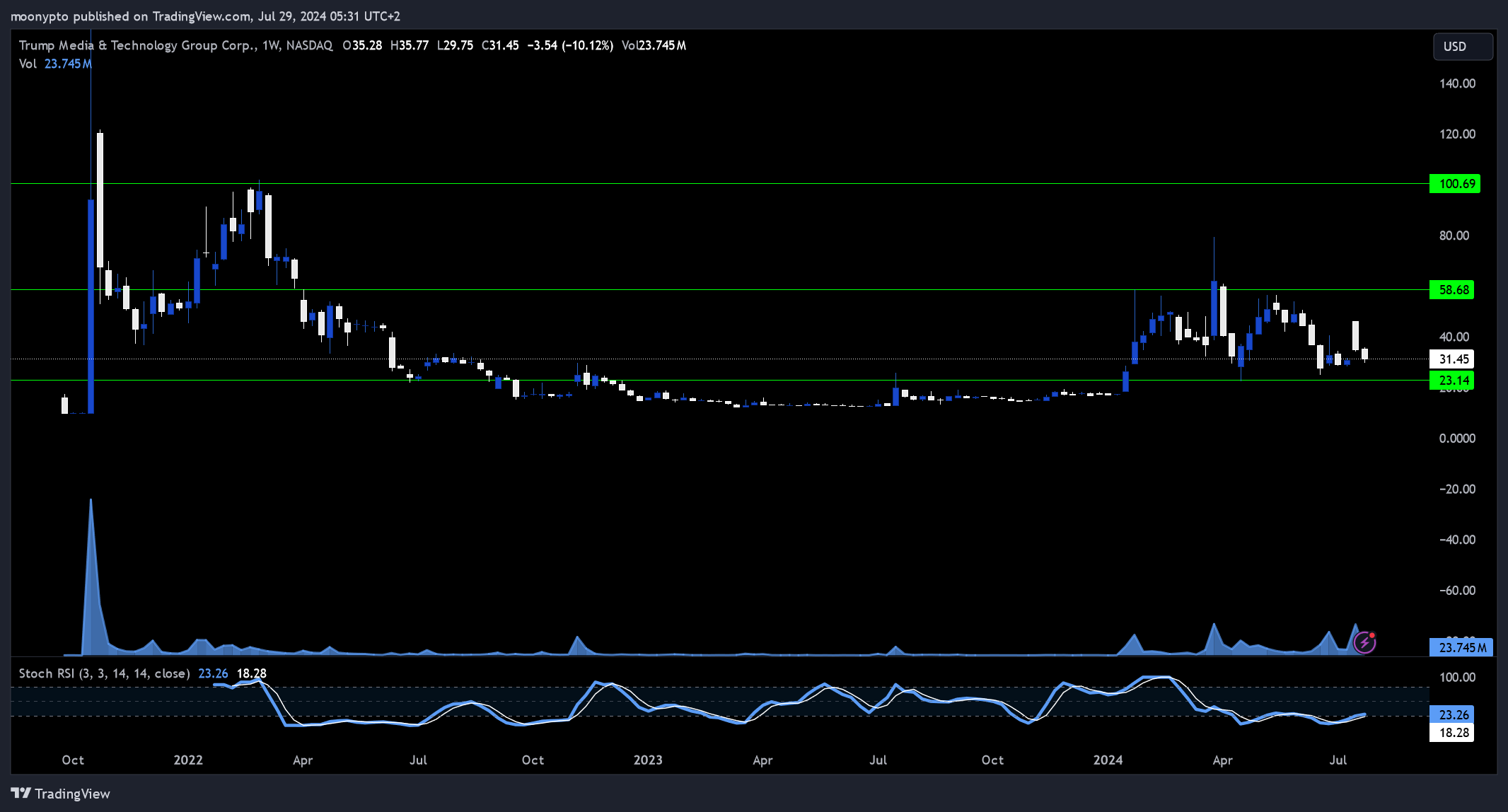Viewport: 1508px width, 812px height.
Task: Click the 140.00 price axis label
Action: coord(1457,83)
